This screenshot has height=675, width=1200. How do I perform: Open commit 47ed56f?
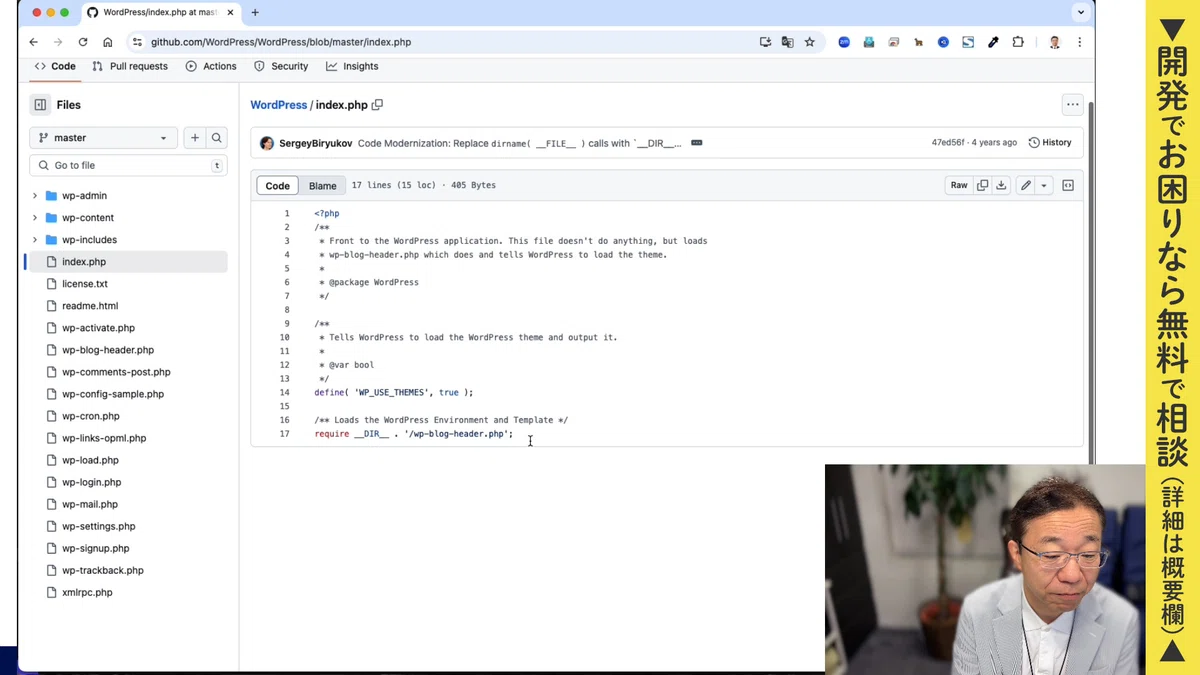948,143
